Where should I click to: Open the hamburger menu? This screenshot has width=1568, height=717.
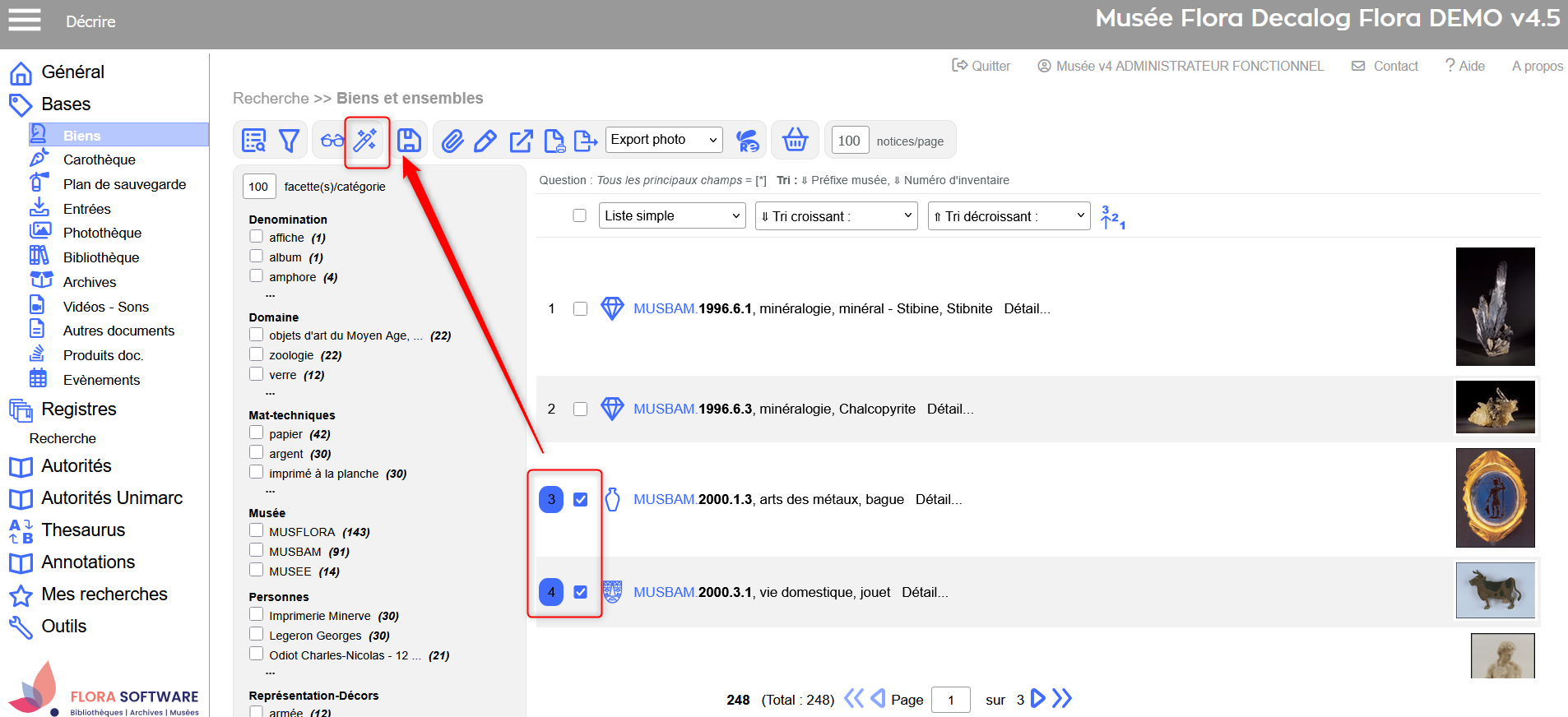[x=25, y=20]
